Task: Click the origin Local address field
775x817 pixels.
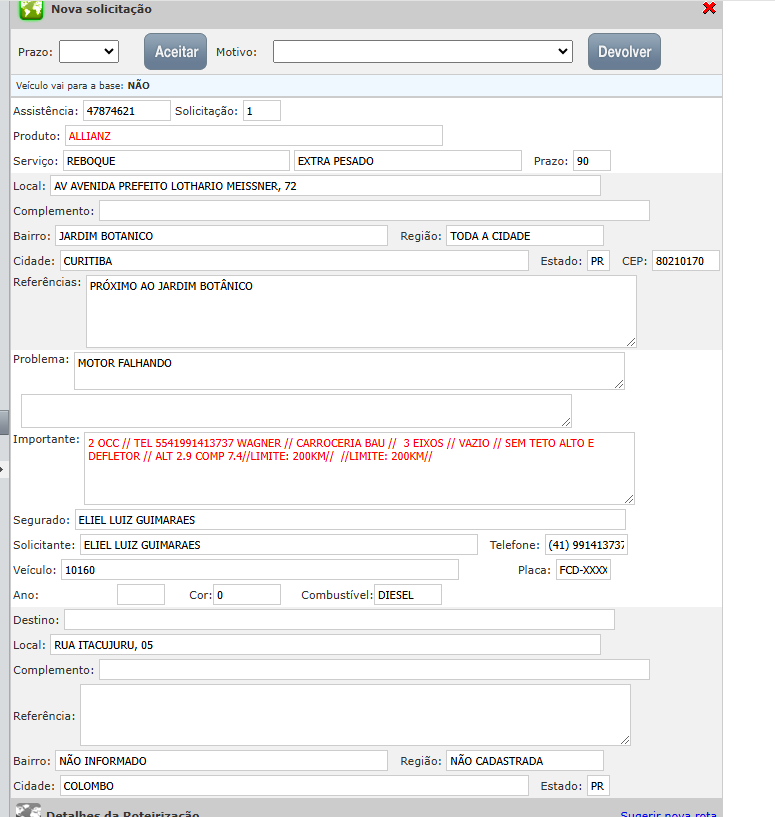Action: click(325, 186)
